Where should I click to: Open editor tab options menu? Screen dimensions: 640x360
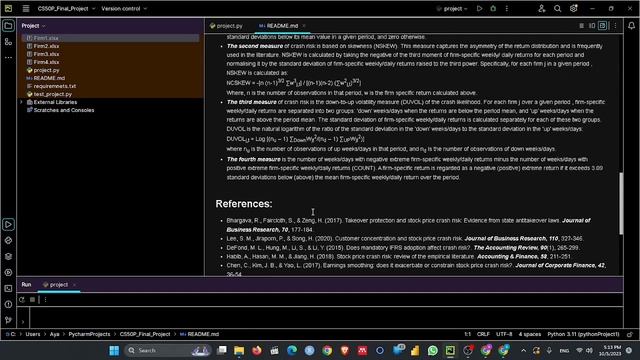coord(615,26)
